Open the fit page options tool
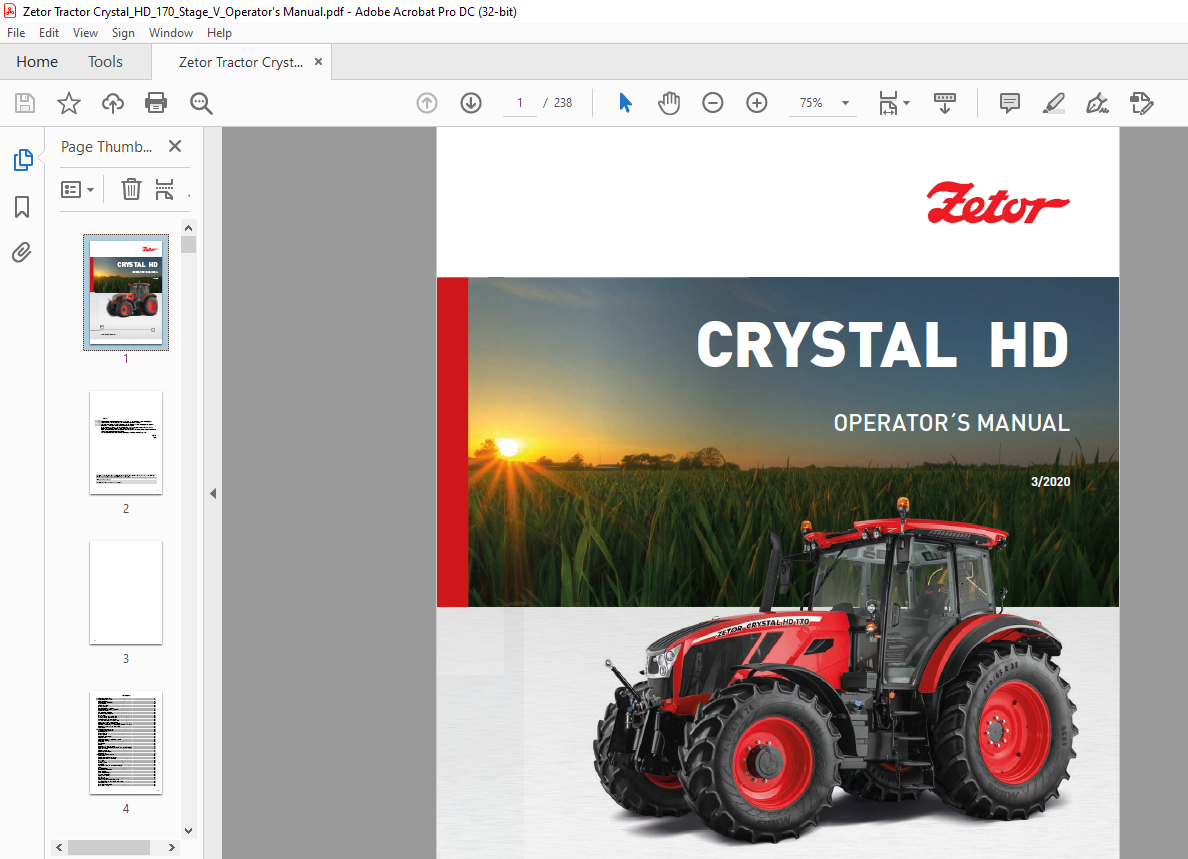Screen dimensions: 1188x859 pos(894,103)
